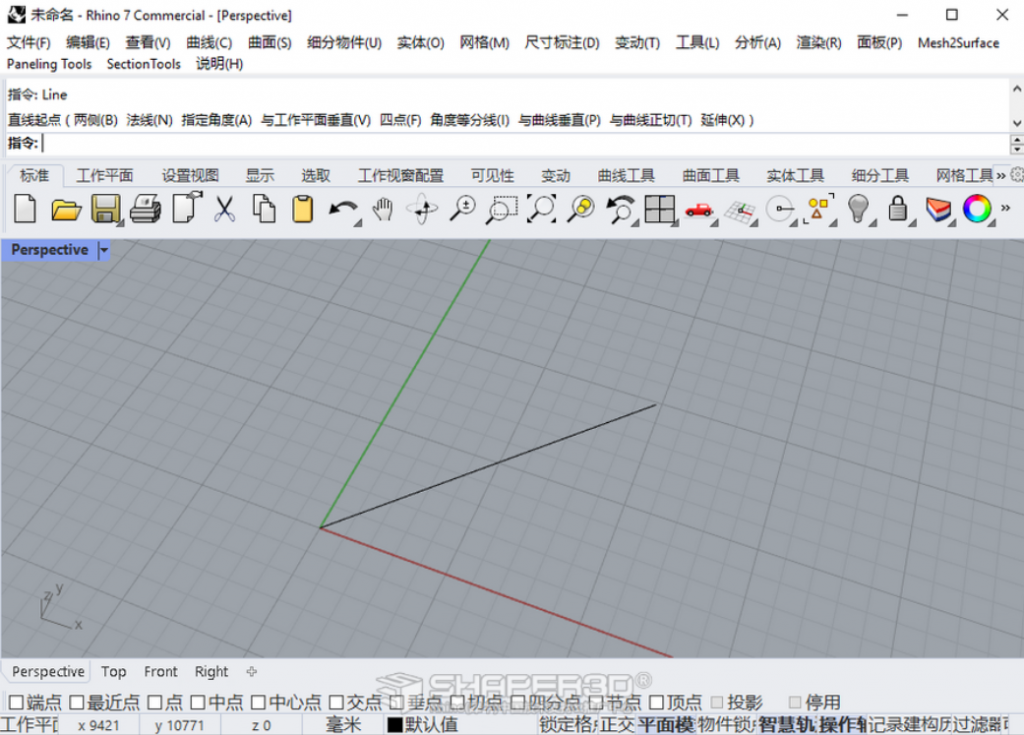
Task: Click the Print icon
Action: (146, 209)
